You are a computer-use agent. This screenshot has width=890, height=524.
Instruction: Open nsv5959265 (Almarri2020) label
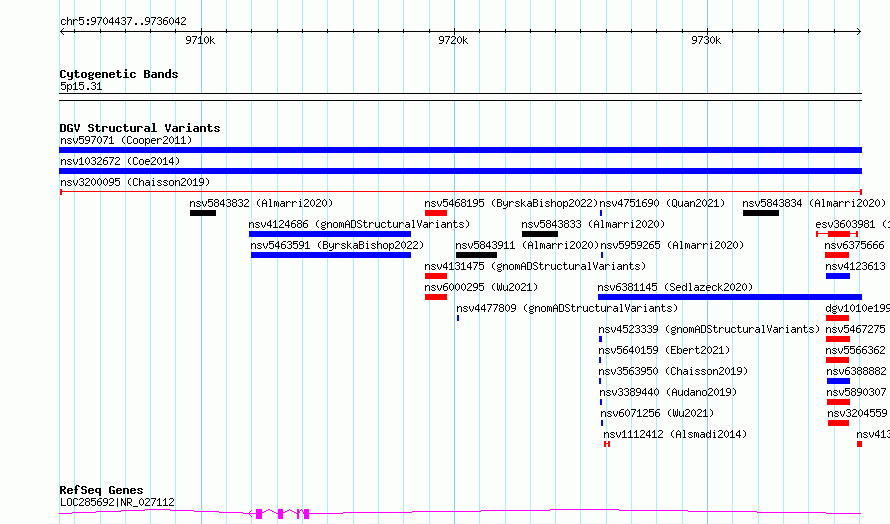click(x=672, y=245)
